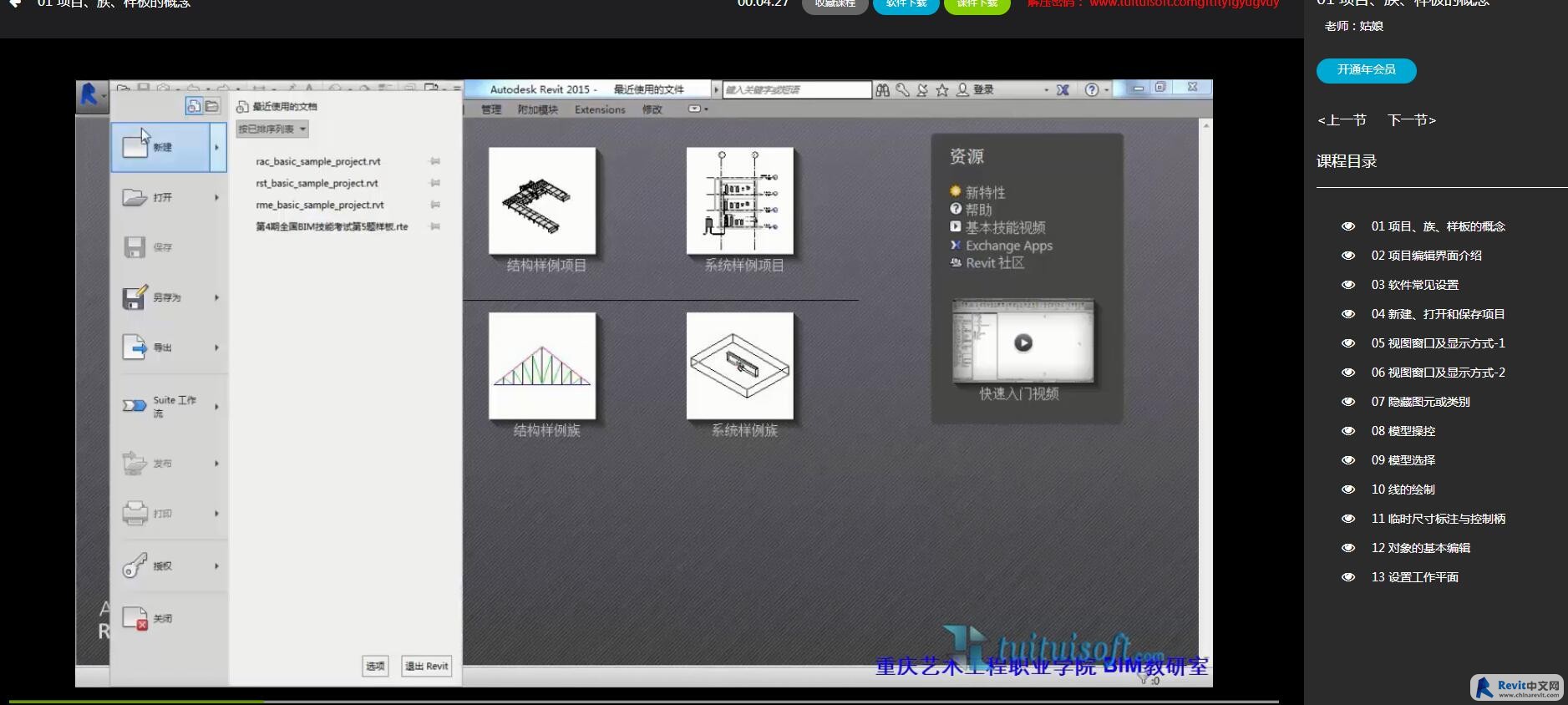
Task: Pin rac_basic_sample_project.rvt to recent list
Action: point(435,161)
